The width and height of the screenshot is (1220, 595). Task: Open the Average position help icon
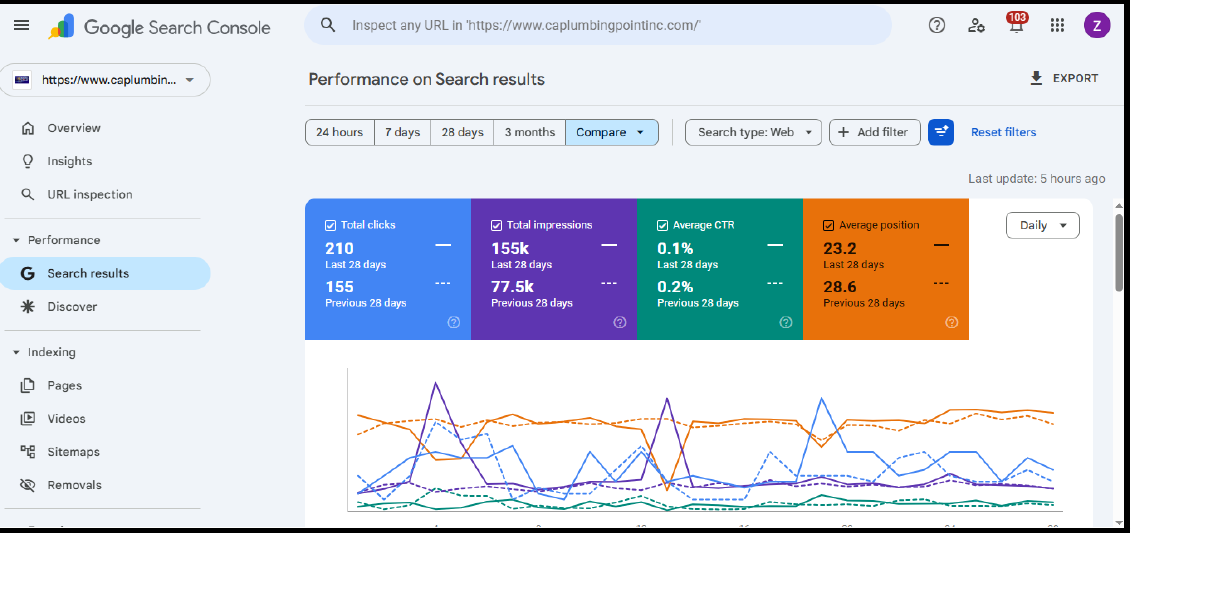[x=952, y=322]
